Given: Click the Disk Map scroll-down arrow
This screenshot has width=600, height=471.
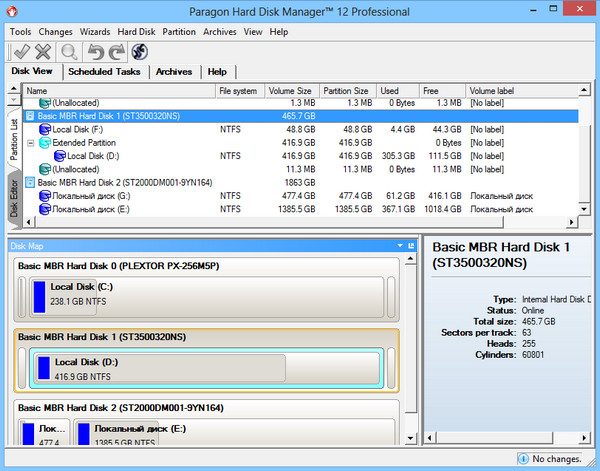Looking at the screenshot, I should [410, 438].
